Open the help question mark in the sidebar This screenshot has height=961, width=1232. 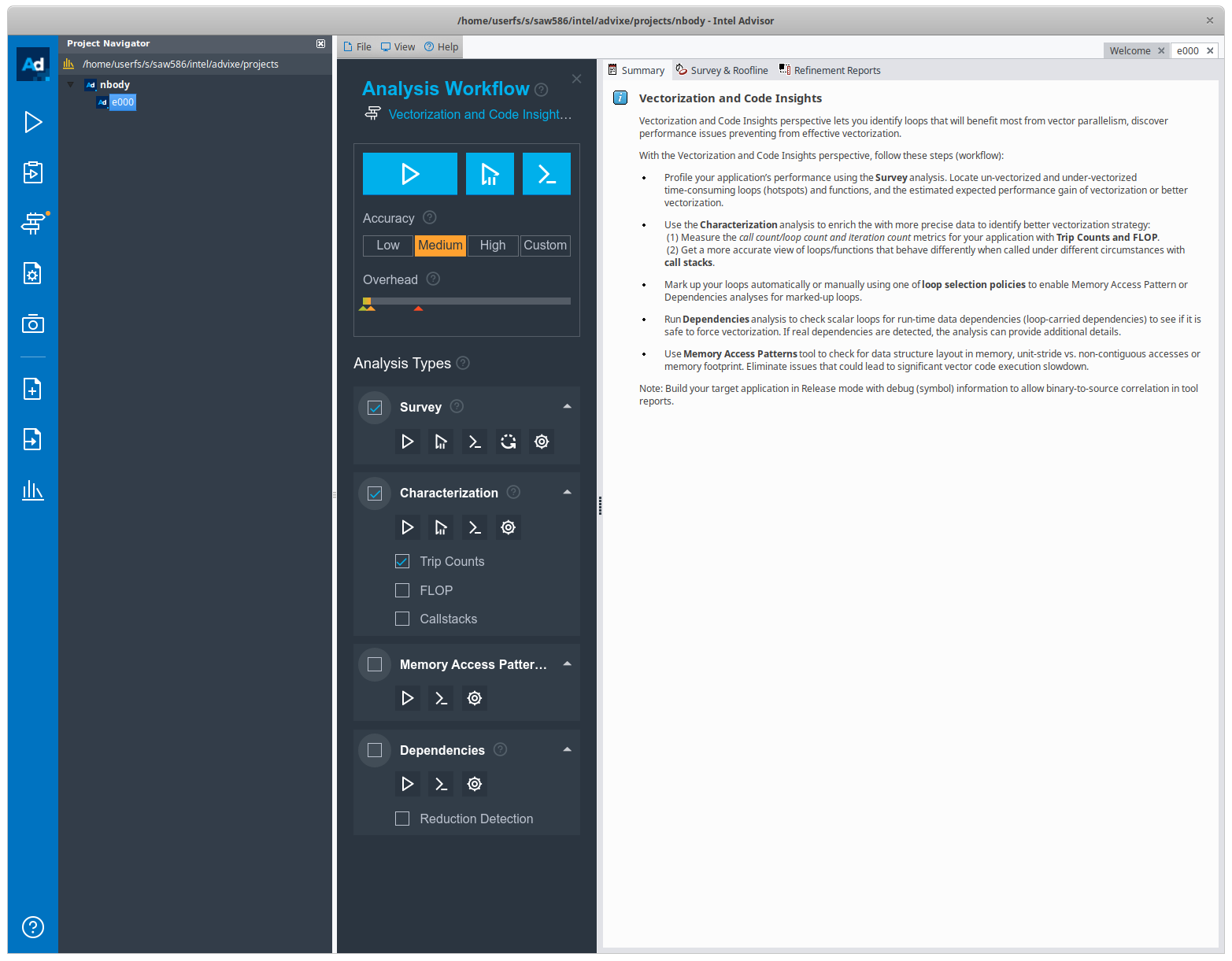33,927
